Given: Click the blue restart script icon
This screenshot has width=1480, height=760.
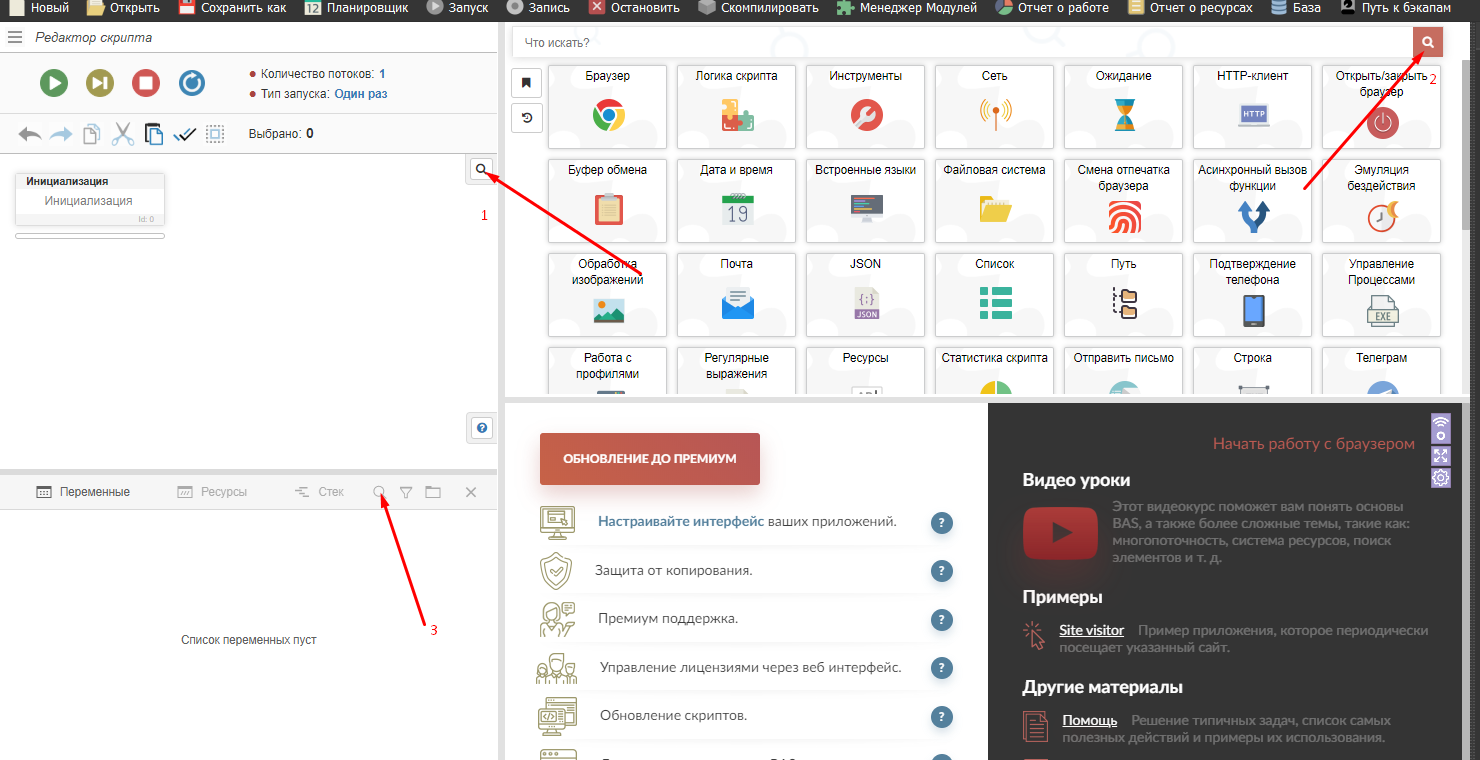Looking at the screenshot, I should 192,83.
